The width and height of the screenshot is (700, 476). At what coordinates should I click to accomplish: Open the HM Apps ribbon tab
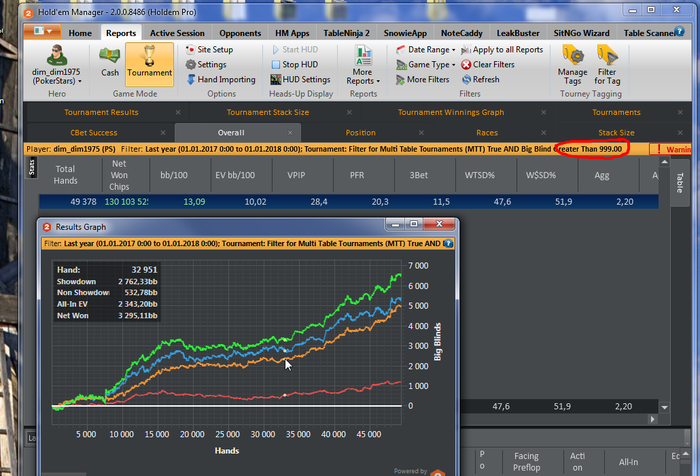coord(292,33)
